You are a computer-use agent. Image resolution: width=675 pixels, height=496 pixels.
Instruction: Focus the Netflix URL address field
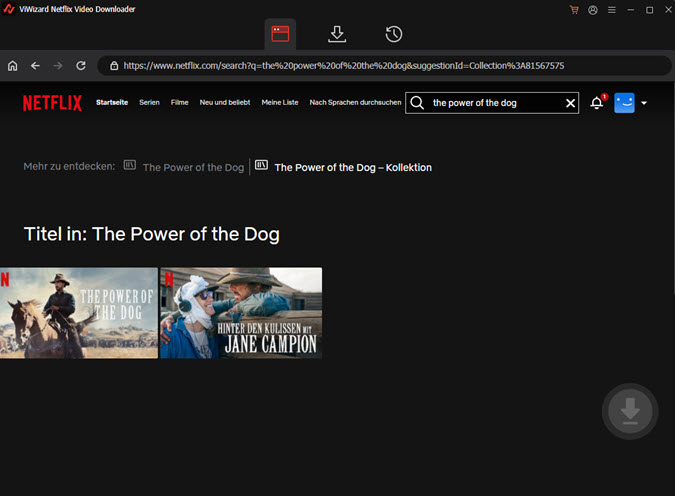384,65
